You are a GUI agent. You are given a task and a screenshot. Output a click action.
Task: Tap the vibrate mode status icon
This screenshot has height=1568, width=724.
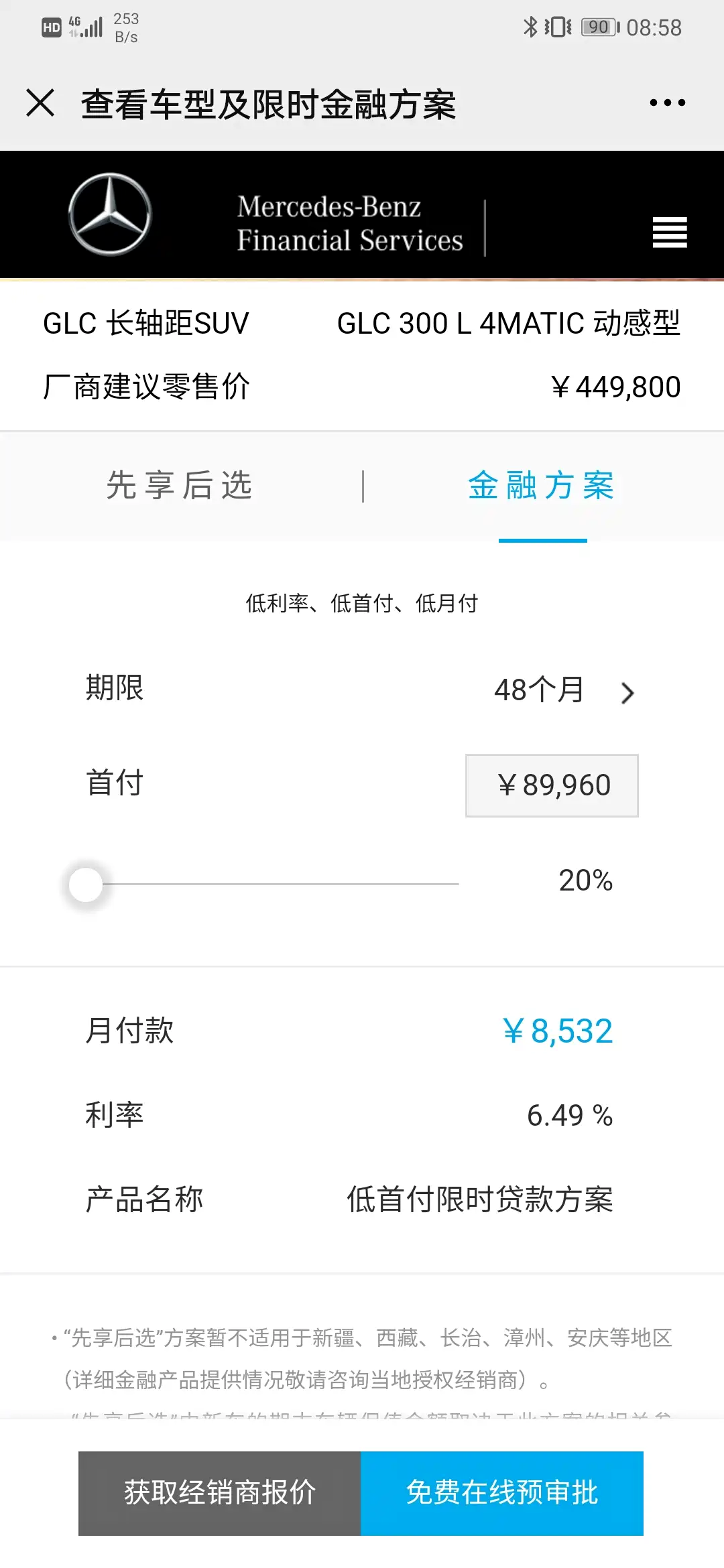tap(558, 27)
